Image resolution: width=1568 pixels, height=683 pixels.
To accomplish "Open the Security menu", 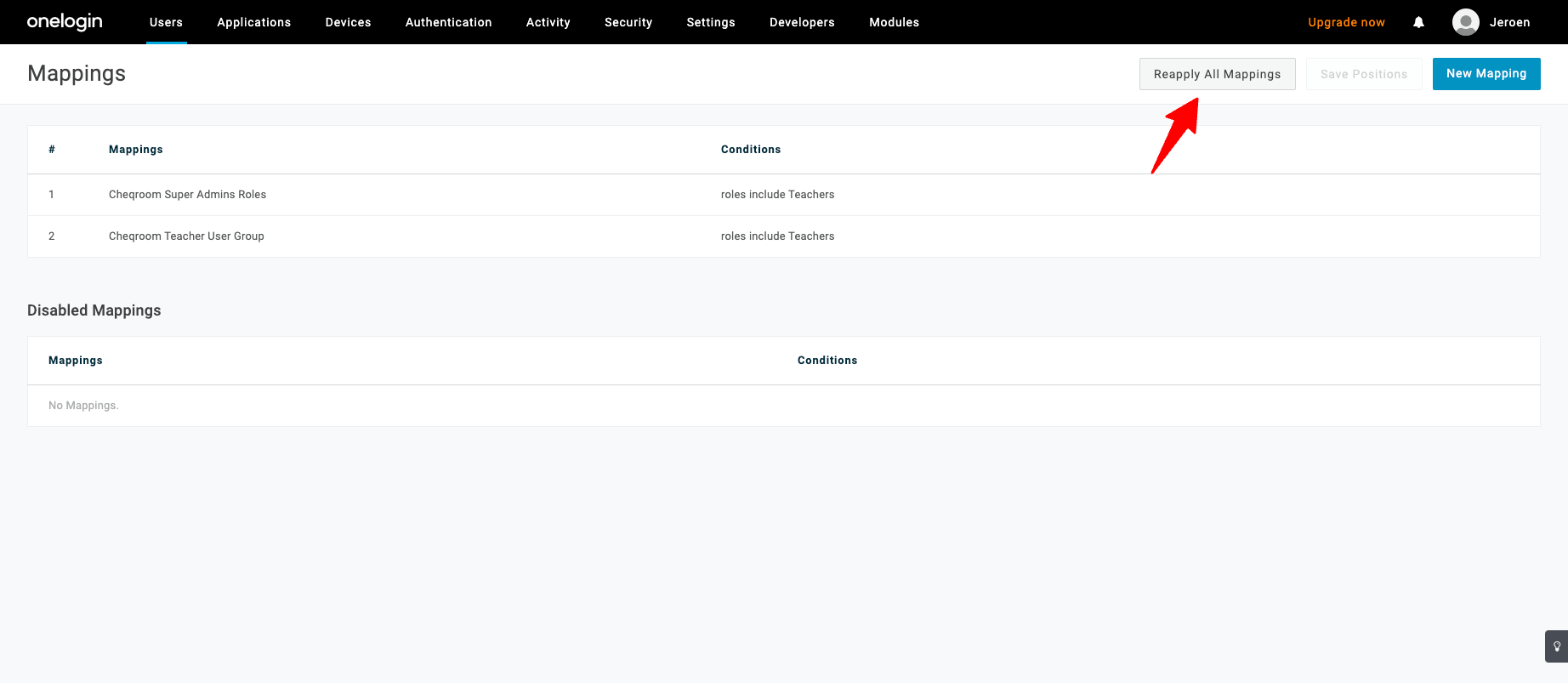I will [x=628, y=22].
